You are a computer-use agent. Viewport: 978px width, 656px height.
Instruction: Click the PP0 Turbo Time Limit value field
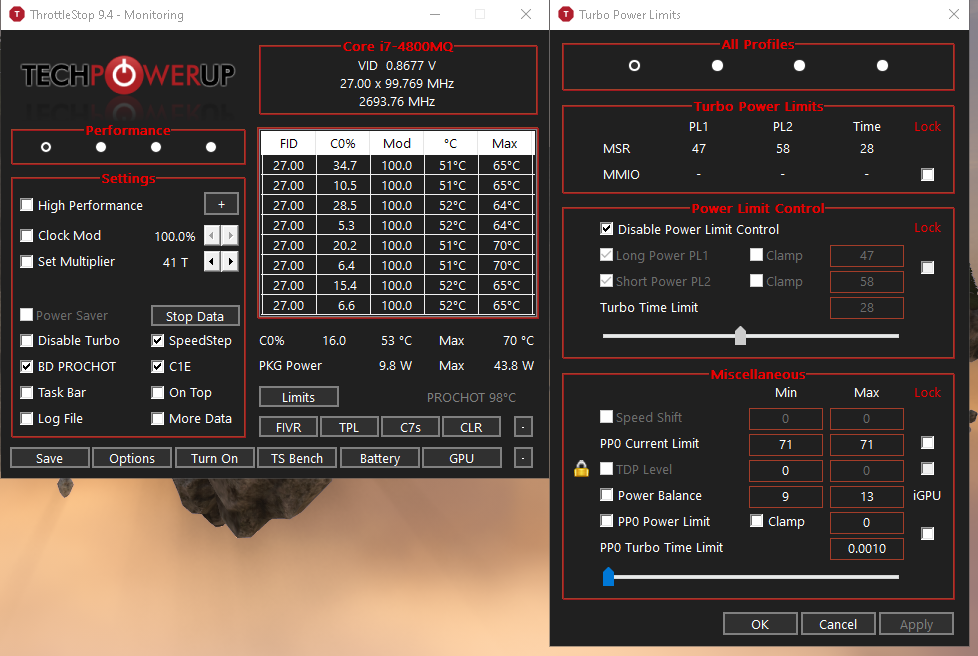pos(867,549)
